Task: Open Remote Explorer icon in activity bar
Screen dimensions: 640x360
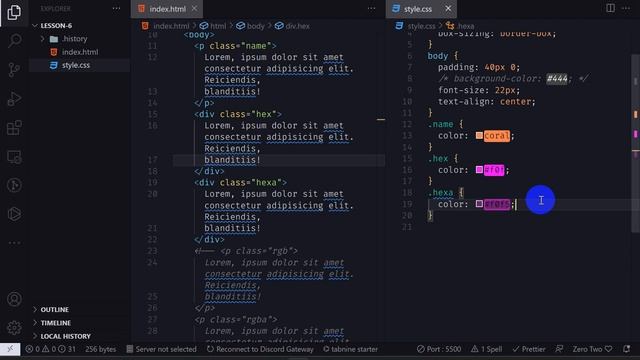Action: click(x=14, y=157)
